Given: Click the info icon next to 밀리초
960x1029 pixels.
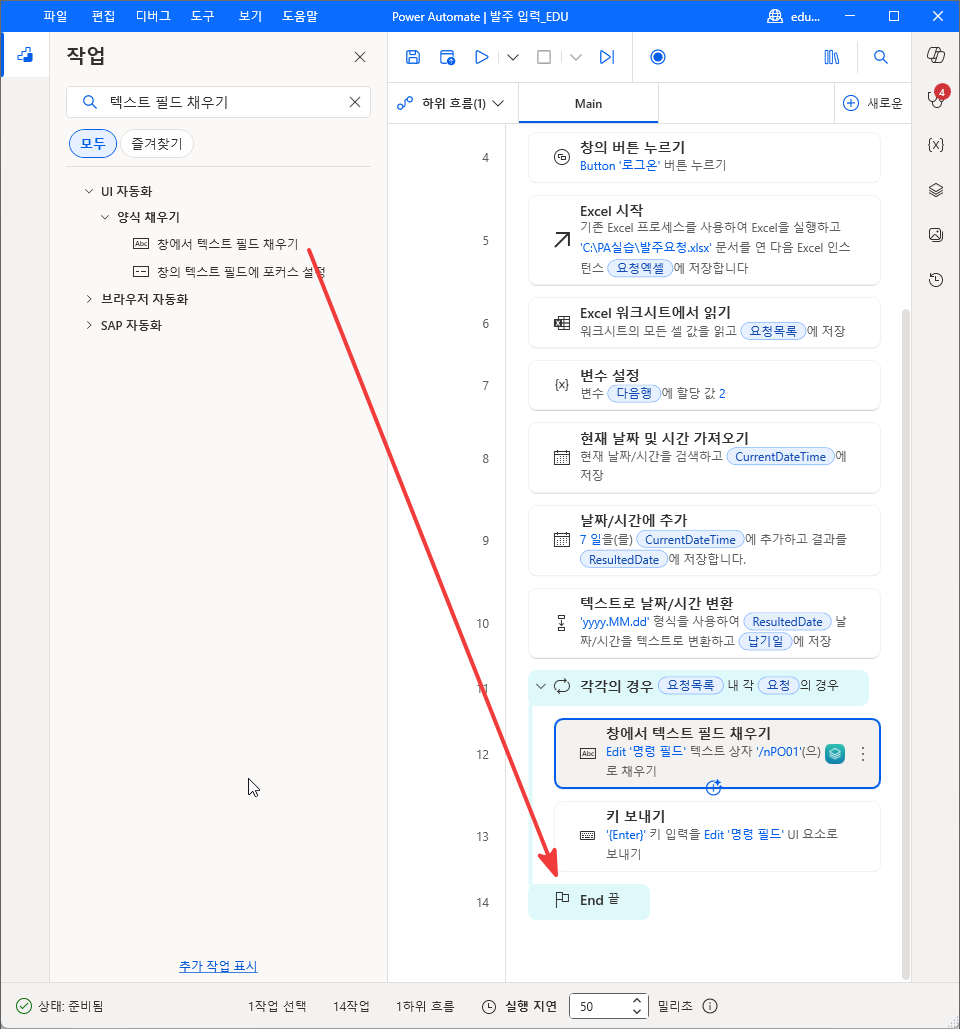Looking at the screenshot, I should [710, 1006].
